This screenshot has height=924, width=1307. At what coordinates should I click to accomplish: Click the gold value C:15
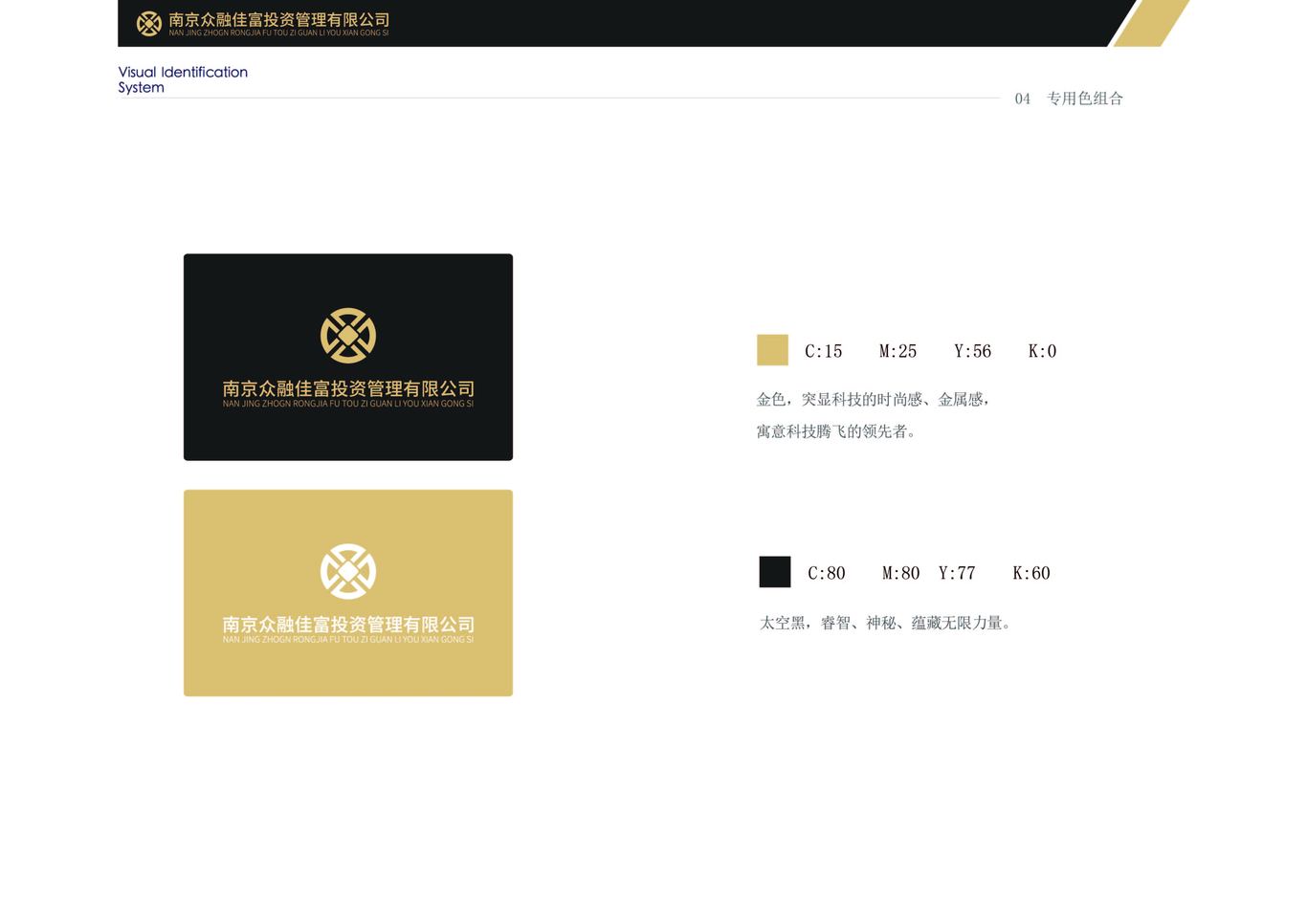824,351
